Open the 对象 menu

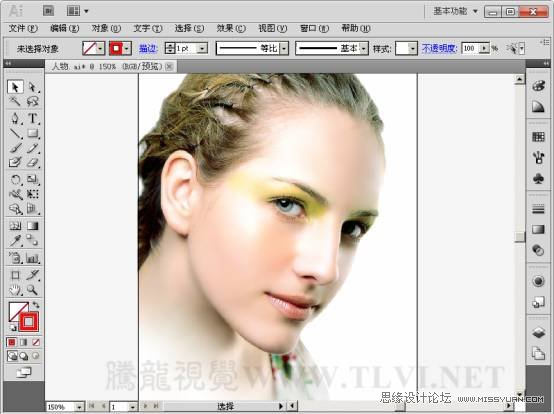(106, 28)
